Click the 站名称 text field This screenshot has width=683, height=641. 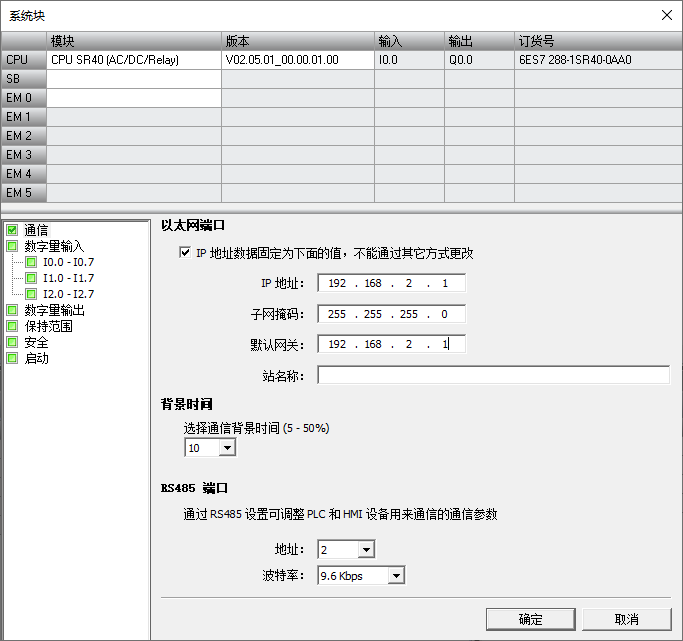[x=494, y=375]
